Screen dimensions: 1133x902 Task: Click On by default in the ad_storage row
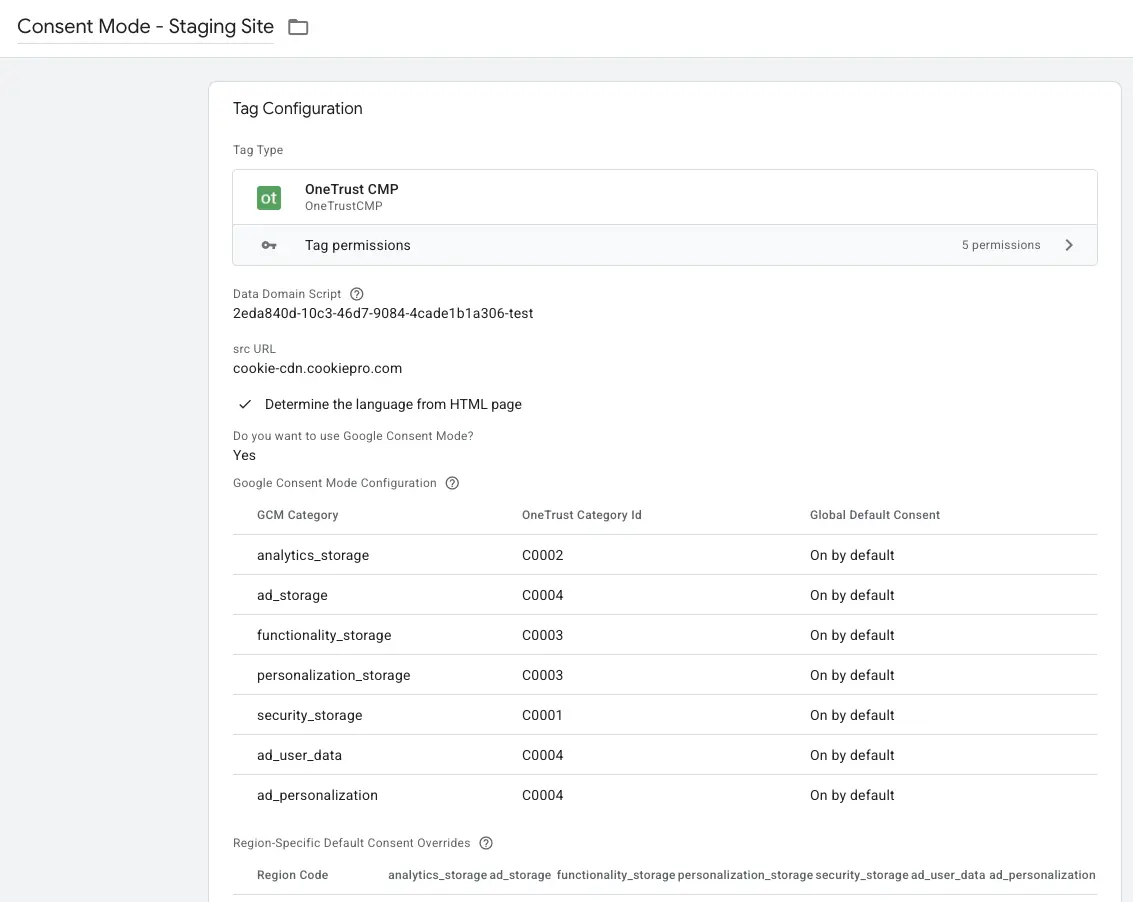pyautogui.click(x=852, y=596)
